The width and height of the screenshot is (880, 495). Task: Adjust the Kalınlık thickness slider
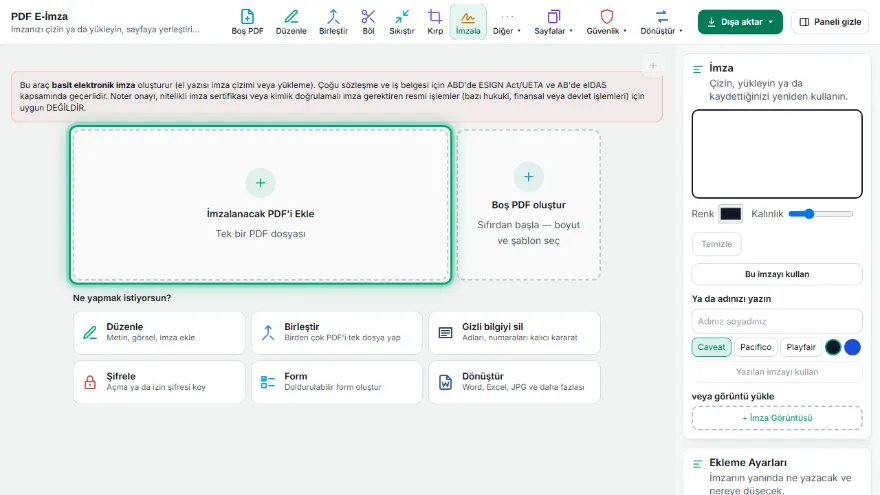pos(821,214)
